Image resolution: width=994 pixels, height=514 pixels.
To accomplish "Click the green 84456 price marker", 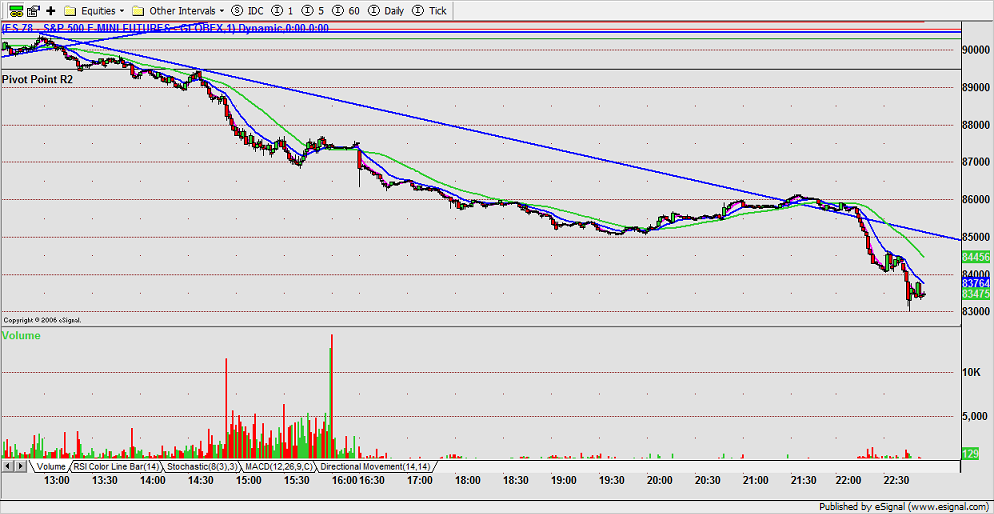I will click(x=976, y=257).
